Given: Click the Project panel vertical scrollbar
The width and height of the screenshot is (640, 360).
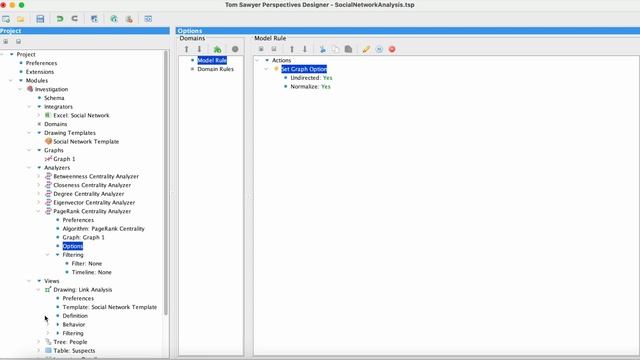Looking at the screenshot, I should coord(166,182).
